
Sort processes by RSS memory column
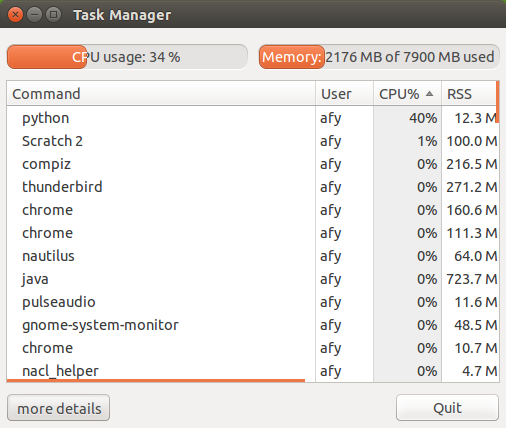[x=469, y=94]
